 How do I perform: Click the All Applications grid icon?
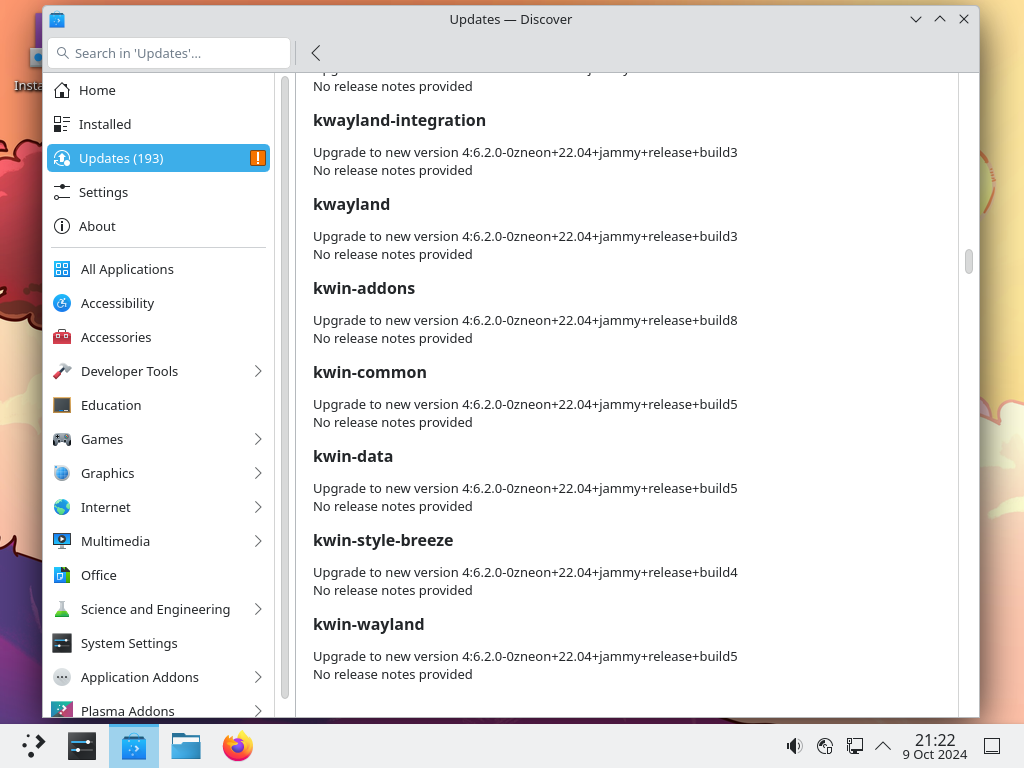pos(62,269)
